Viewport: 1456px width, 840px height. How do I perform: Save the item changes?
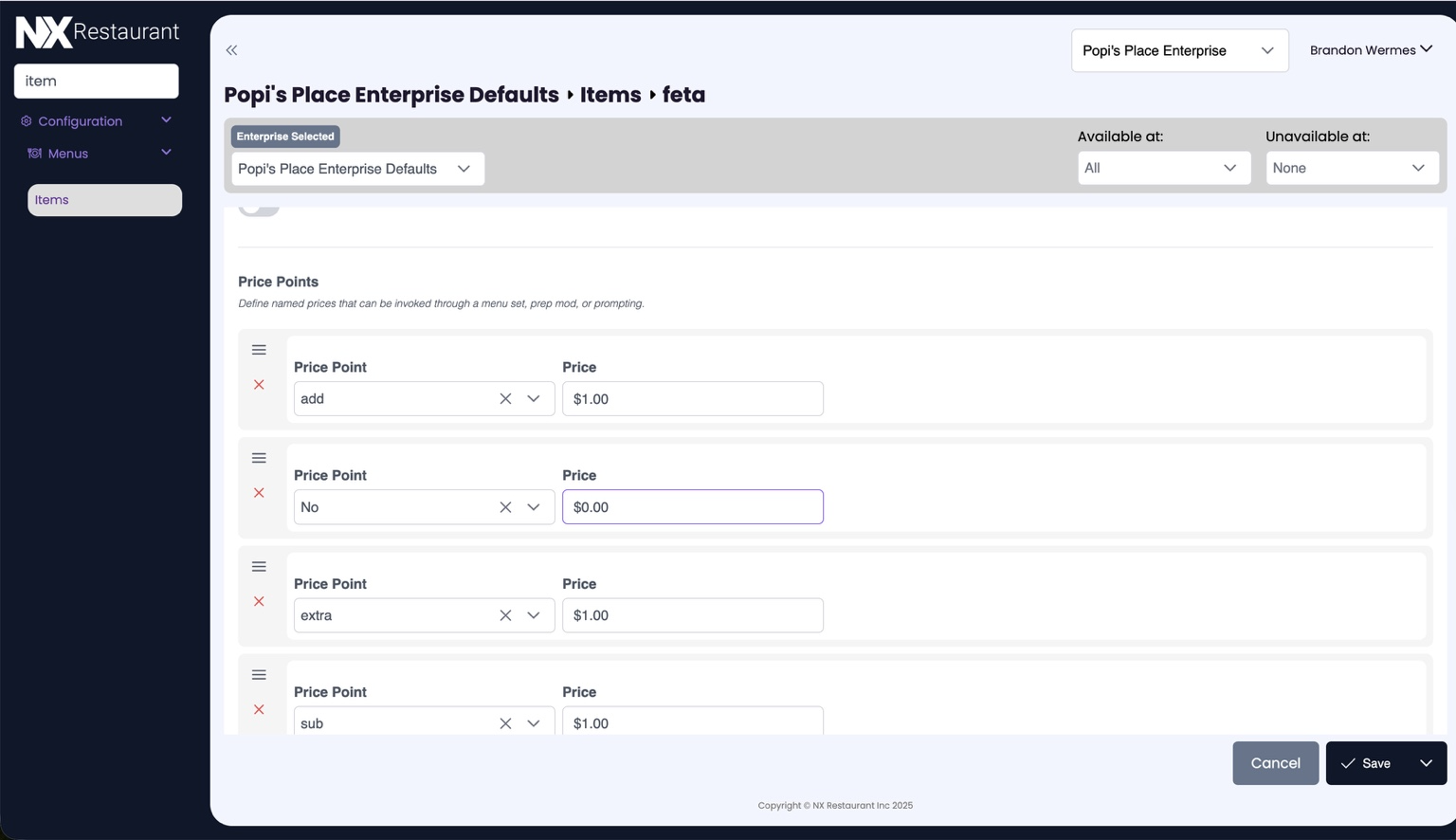point(1367,763)
